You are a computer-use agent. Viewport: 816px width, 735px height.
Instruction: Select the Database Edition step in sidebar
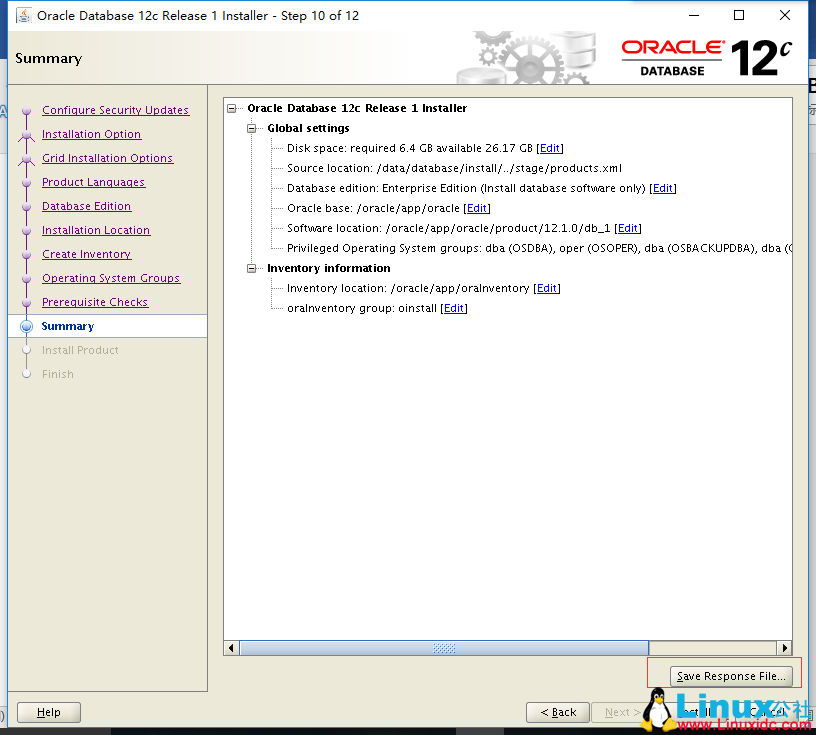[x=86, y=206]
